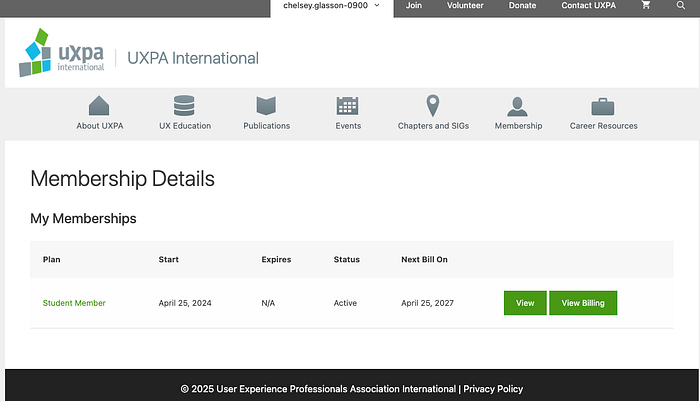The width and height of the screenshot is (700, 401).
Task: Open the shopping cart icon
Action: (646, 5)
